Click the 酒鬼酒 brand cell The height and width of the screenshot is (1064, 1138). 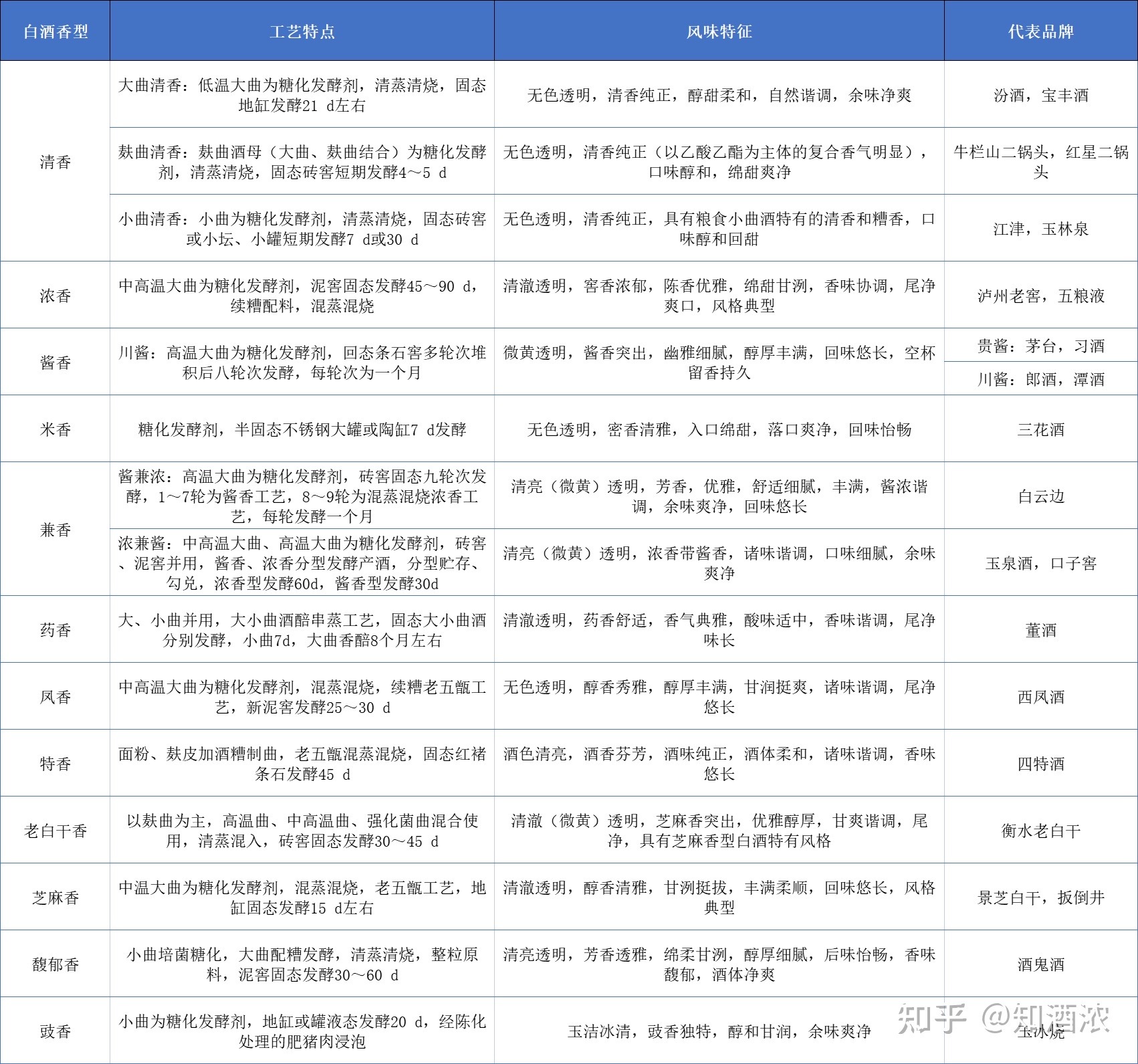point(1041,964)
